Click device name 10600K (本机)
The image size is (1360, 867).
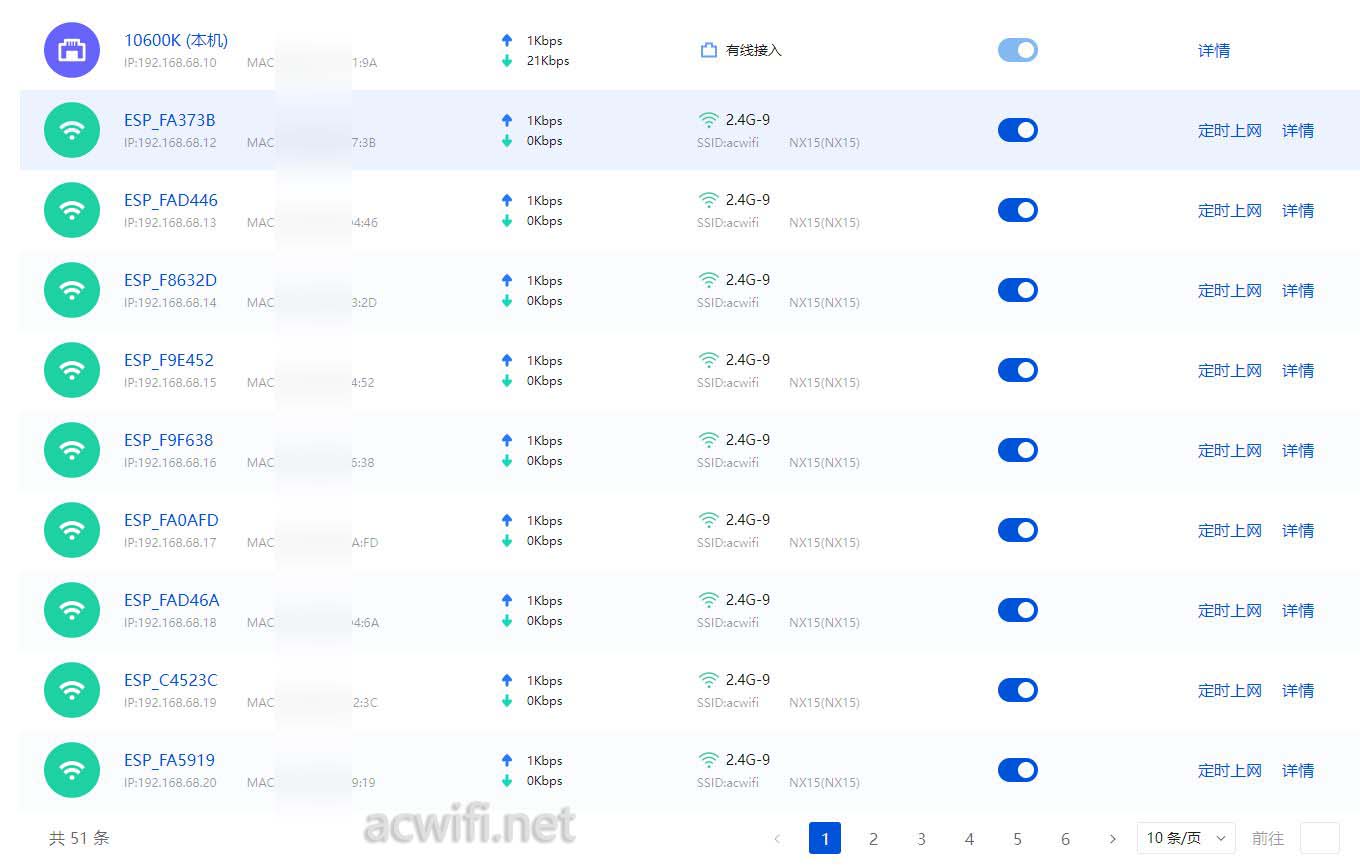coord(176,40)
